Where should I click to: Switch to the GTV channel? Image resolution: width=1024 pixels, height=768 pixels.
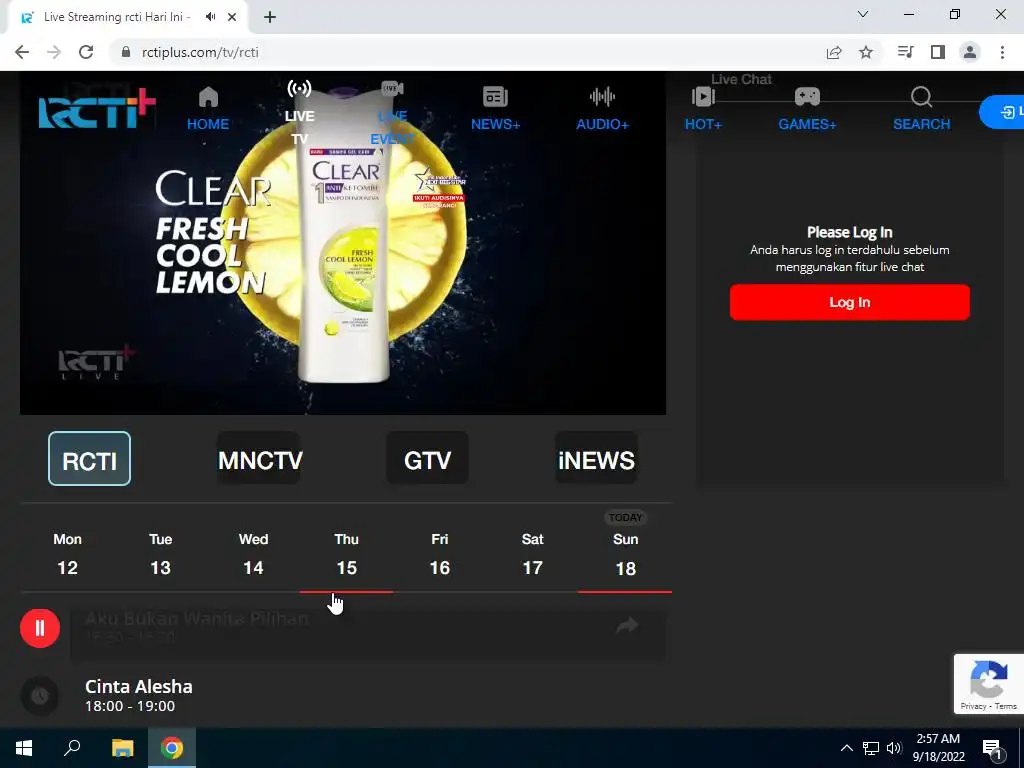[427, 459]
